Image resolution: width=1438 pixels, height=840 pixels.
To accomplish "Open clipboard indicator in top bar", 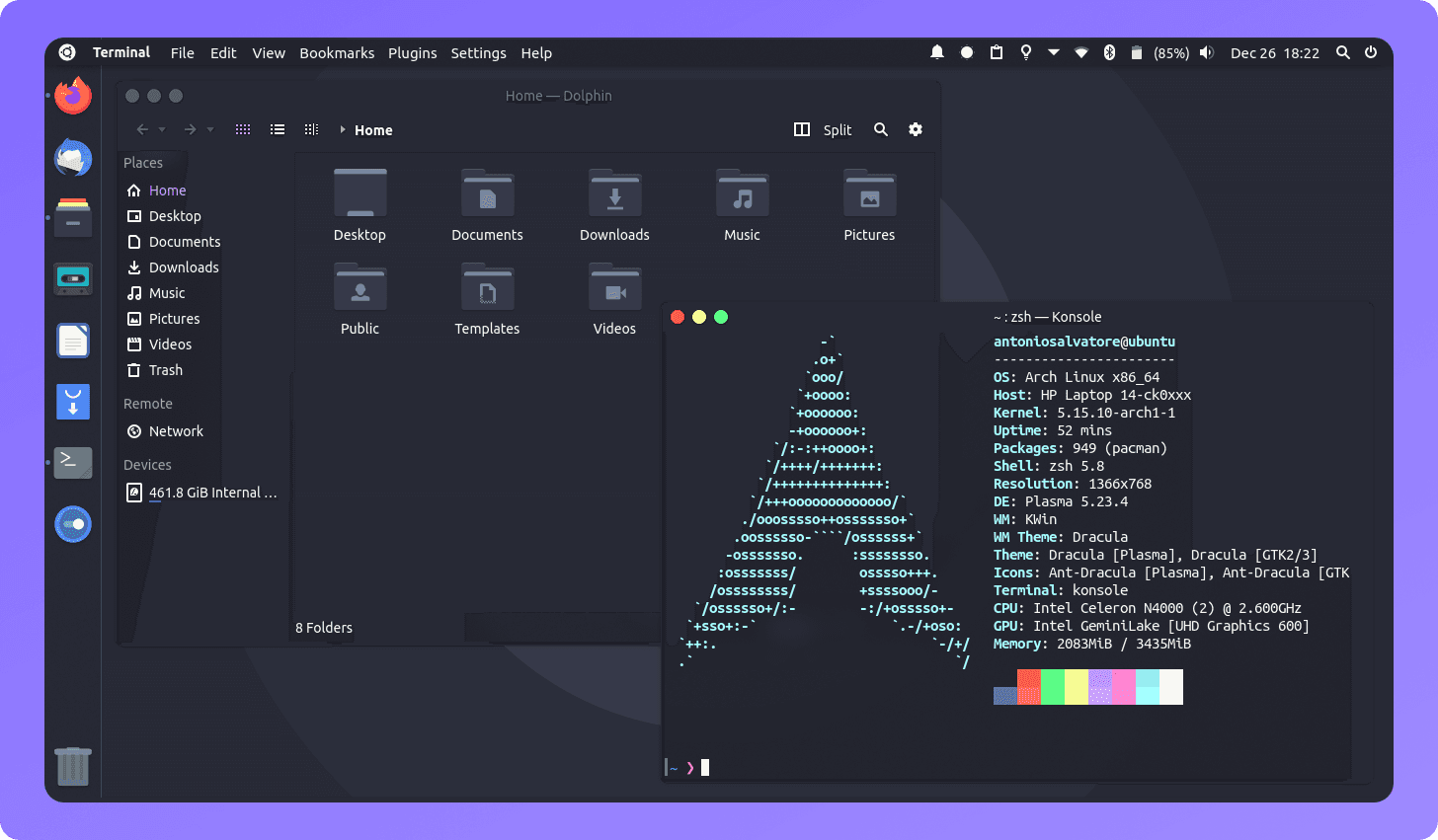I will tap(997, 52).
